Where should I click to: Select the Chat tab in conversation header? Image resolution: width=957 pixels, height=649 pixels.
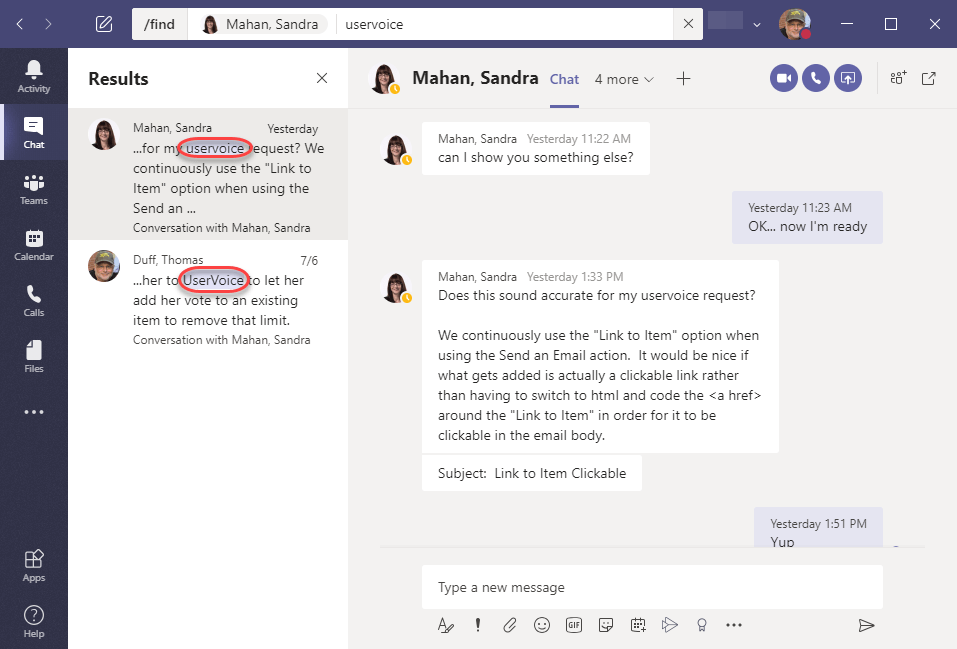564,79
